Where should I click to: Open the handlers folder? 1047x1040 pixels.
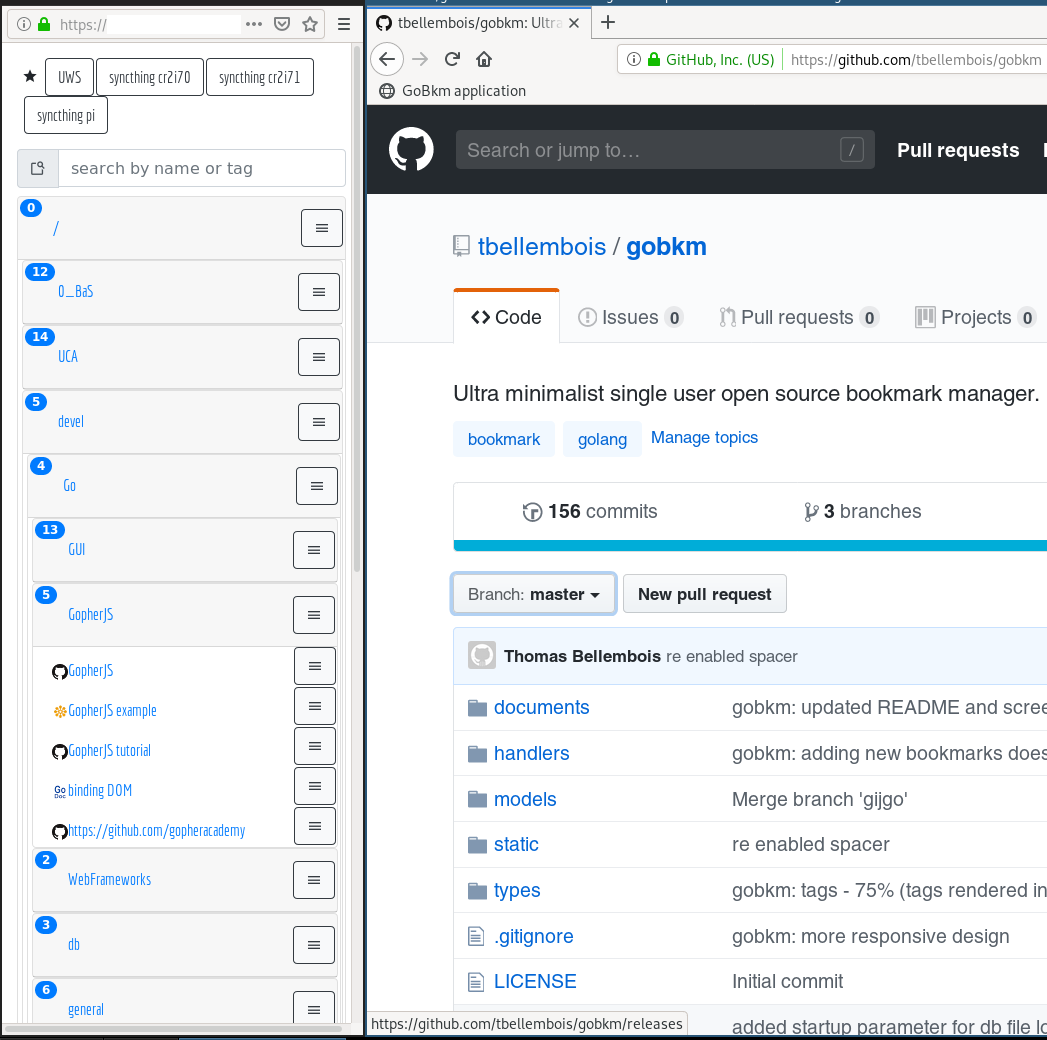(532, 753)
